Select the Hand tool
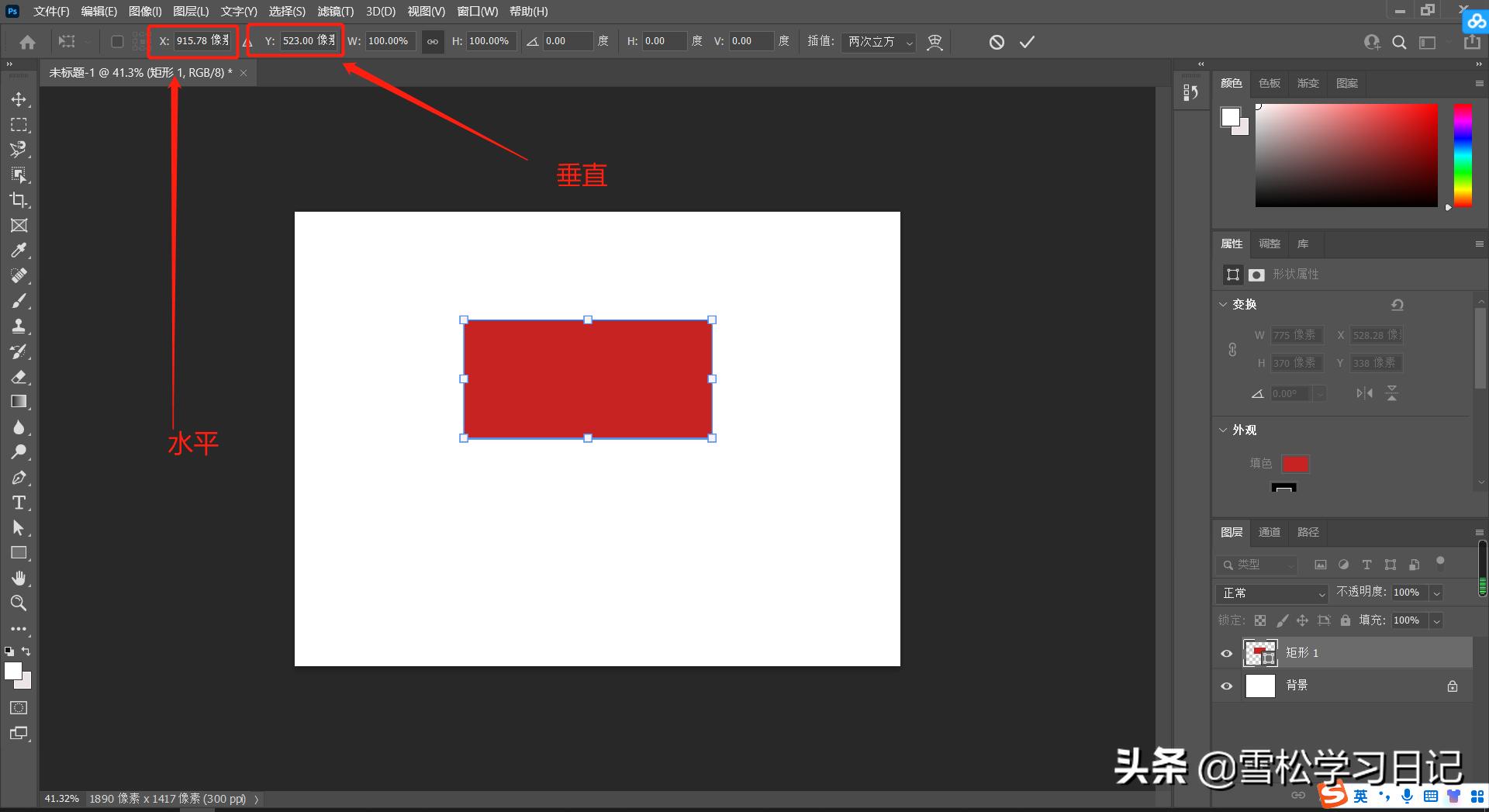 tap(19, 578)
